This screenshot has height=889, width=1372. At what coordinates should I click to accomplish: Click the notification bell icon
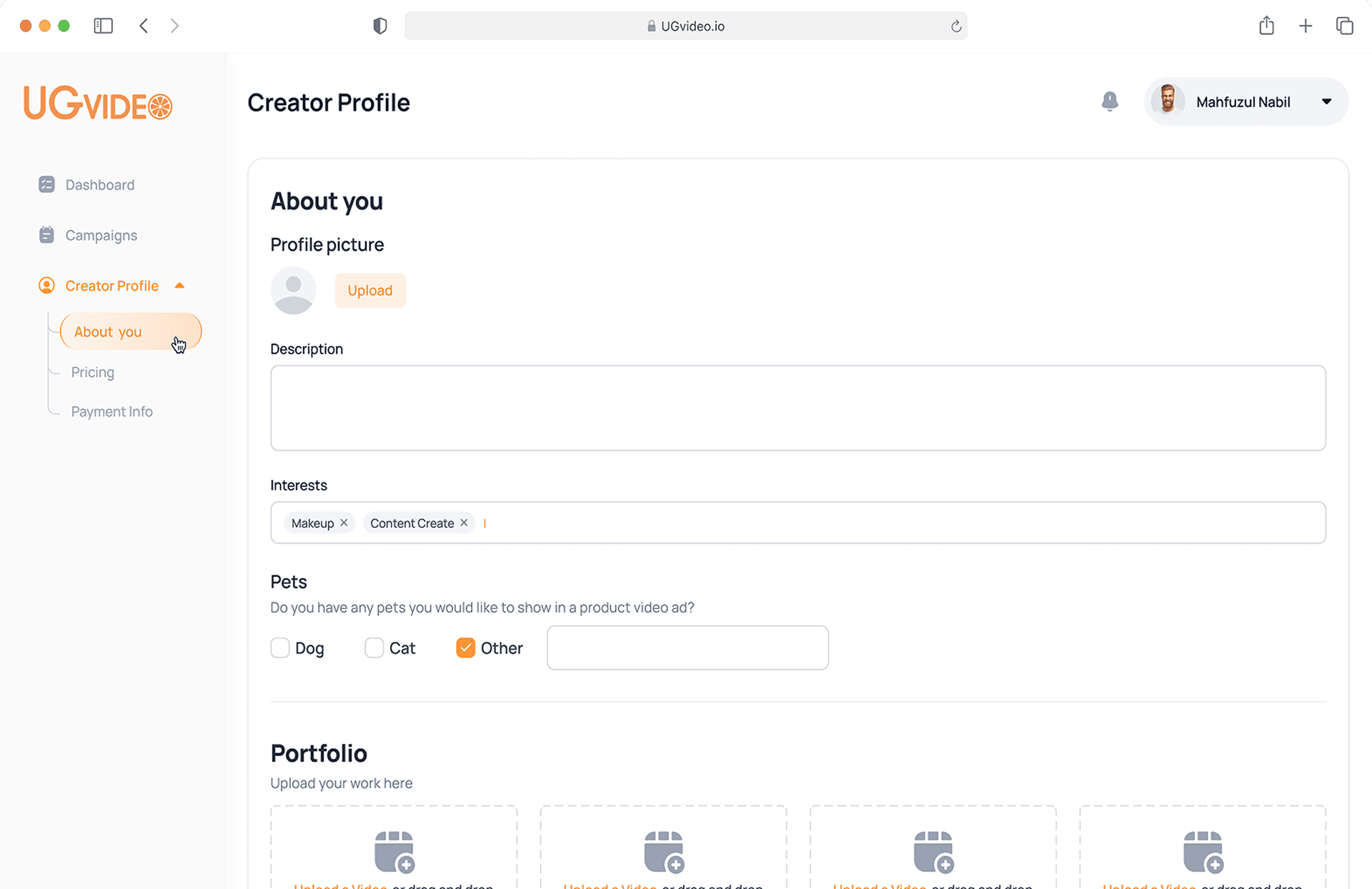(x=1109, y=101)
